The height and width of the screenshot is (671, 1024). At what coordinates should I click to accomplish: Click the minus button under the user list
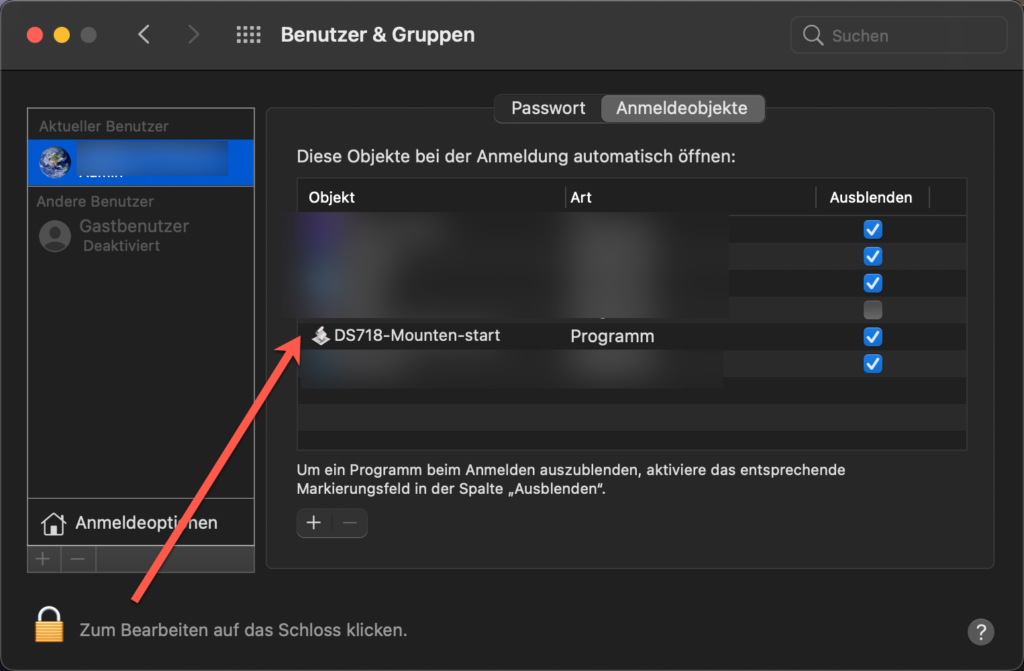pyautogui.click(x=77, y=558)
